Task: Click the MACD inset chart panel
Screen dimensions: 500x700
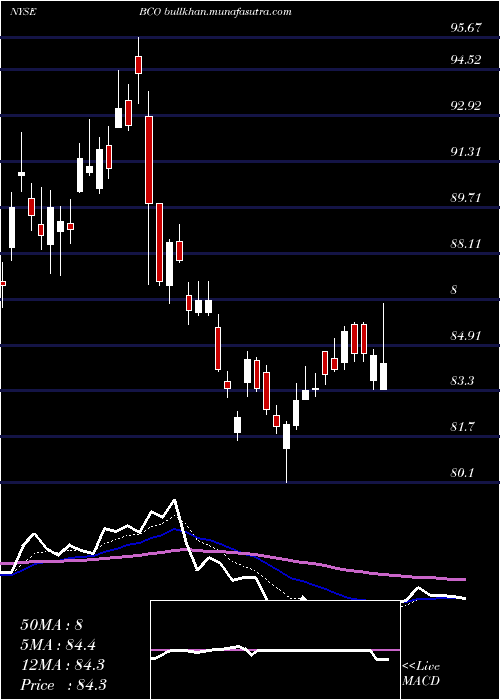Action: pos(275,650)
